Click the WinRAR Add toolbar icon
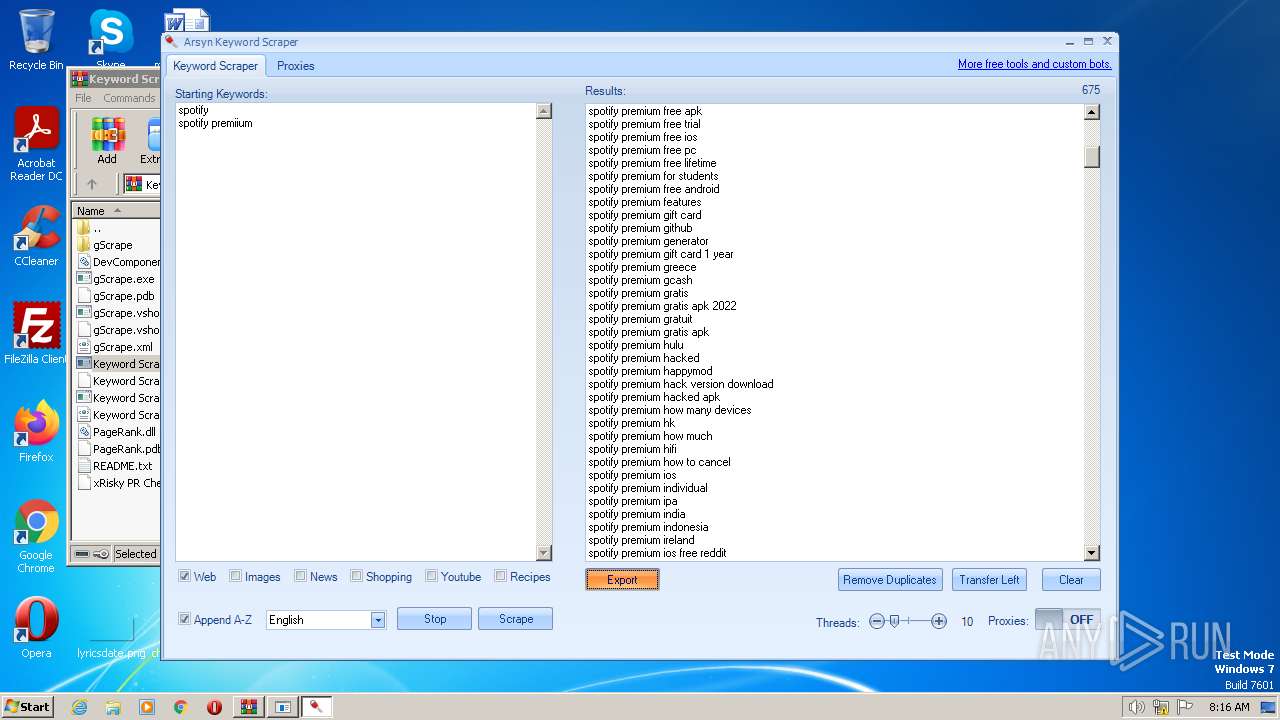1280x720 pixels. (107, 141)
